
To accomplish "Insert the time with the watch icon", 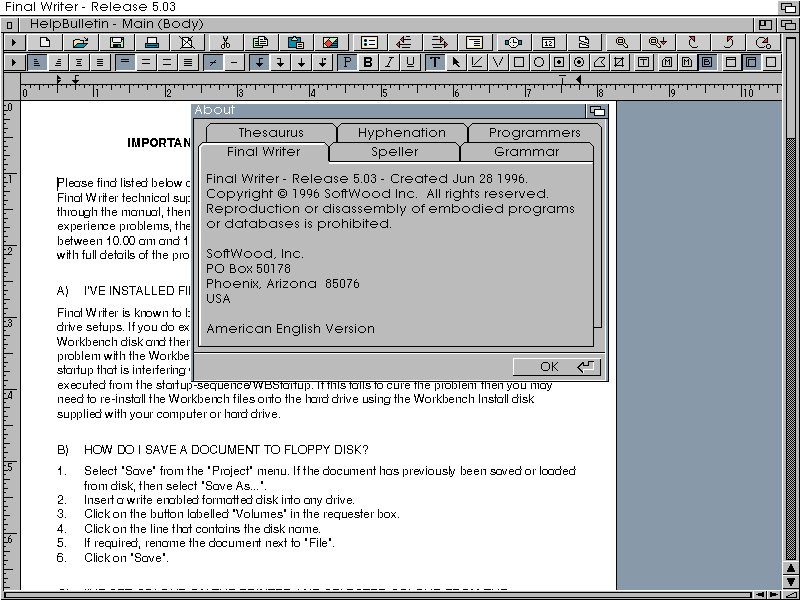I will pos(513,42).
